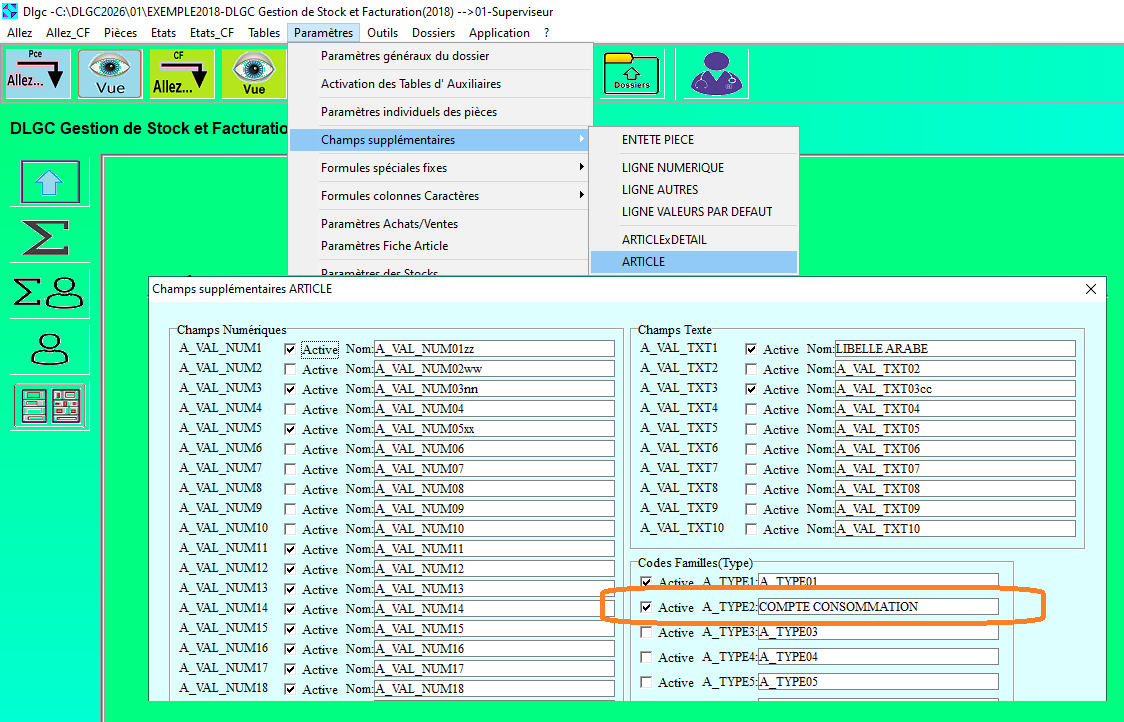Expand the Formules colonnes Caractères submenu
Image resolution: width=1124 pixels, height=722 pixels.
pos(438,196)
